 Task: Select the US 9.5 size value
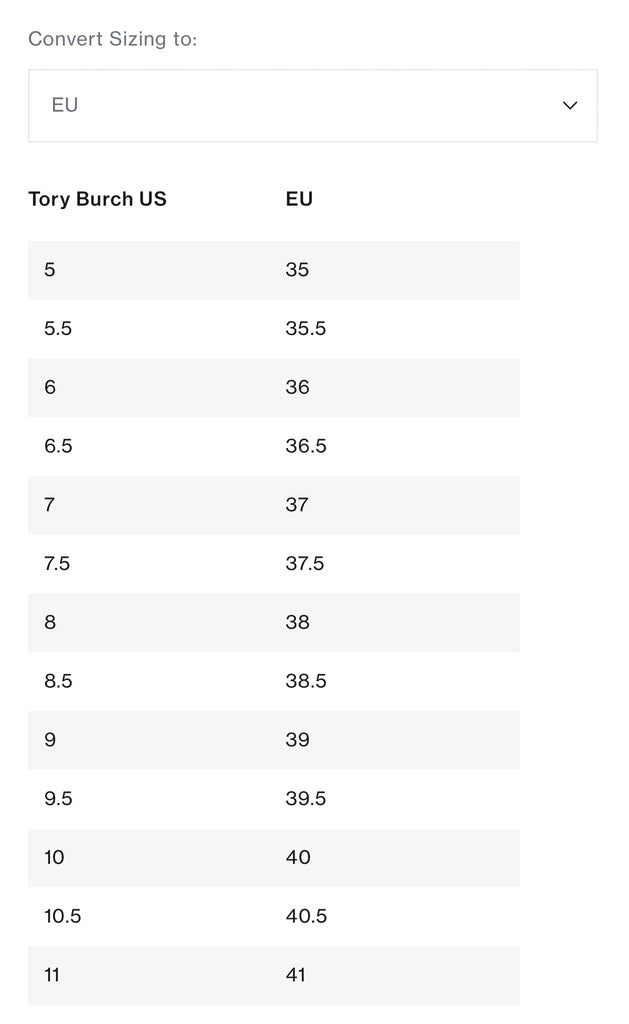[58, 799]
